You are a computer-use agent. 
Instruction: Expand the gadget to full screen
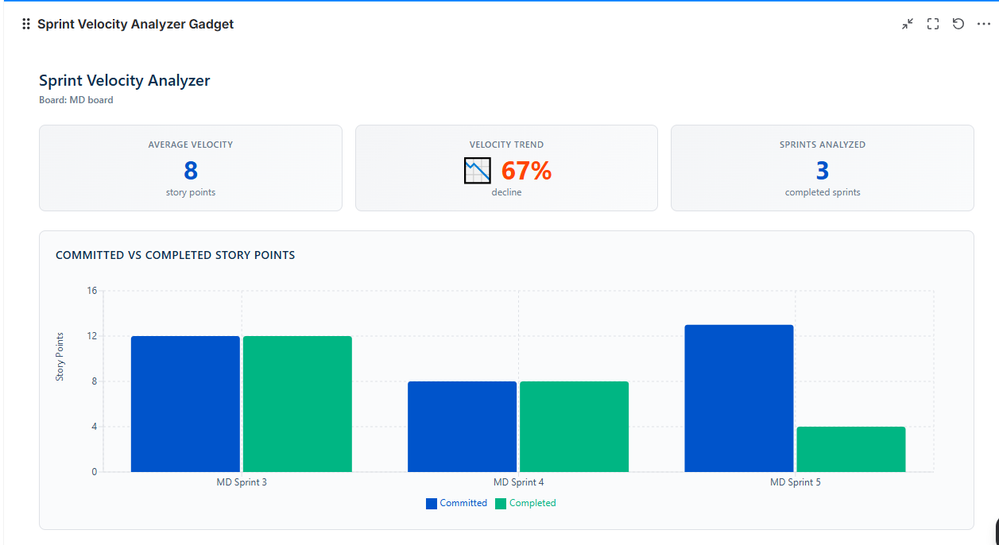coord(933,24)
